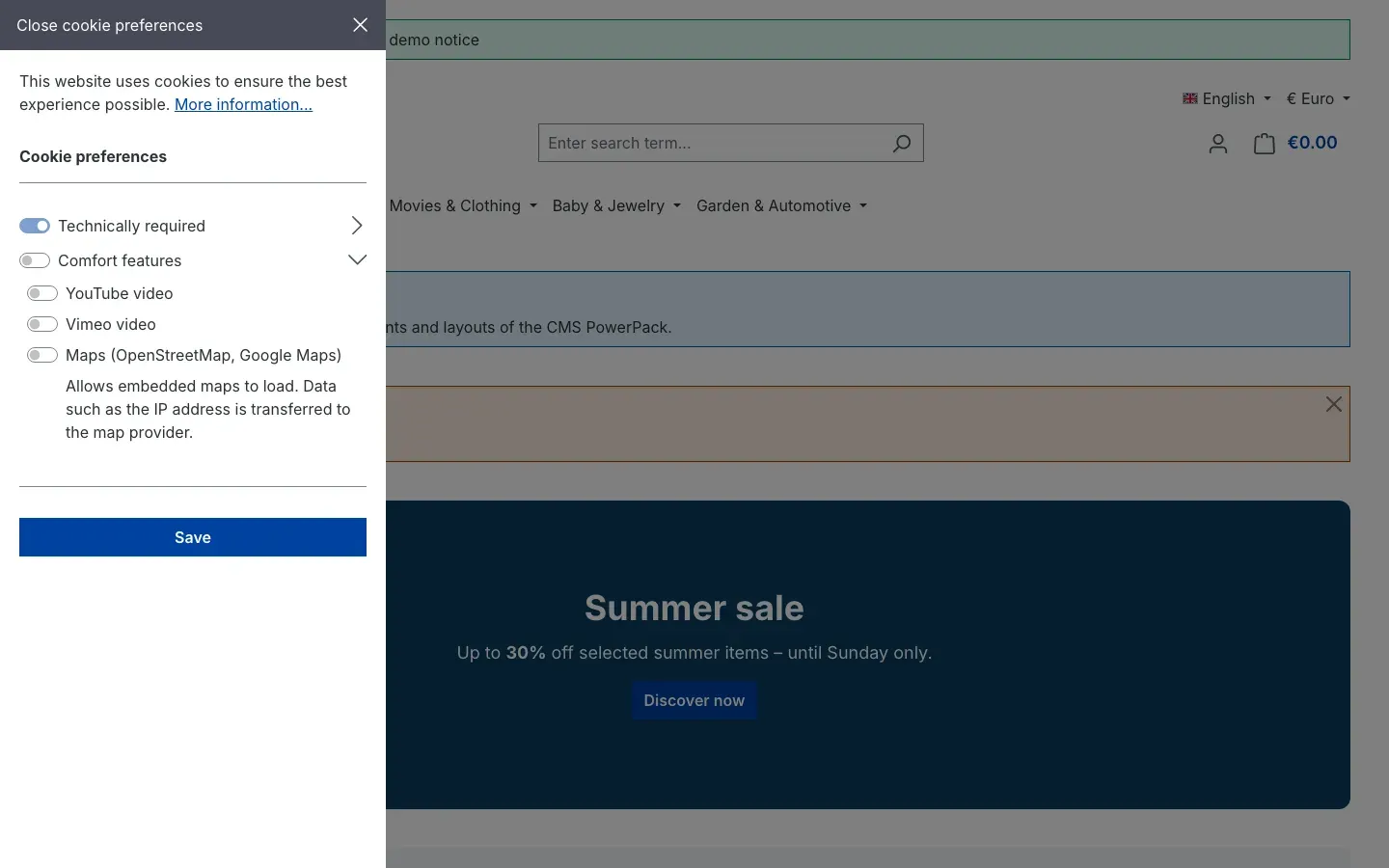The image size is (1389, 868).
Task: Dismiss the orange alert with its X
Action: tap(1333, 404)
